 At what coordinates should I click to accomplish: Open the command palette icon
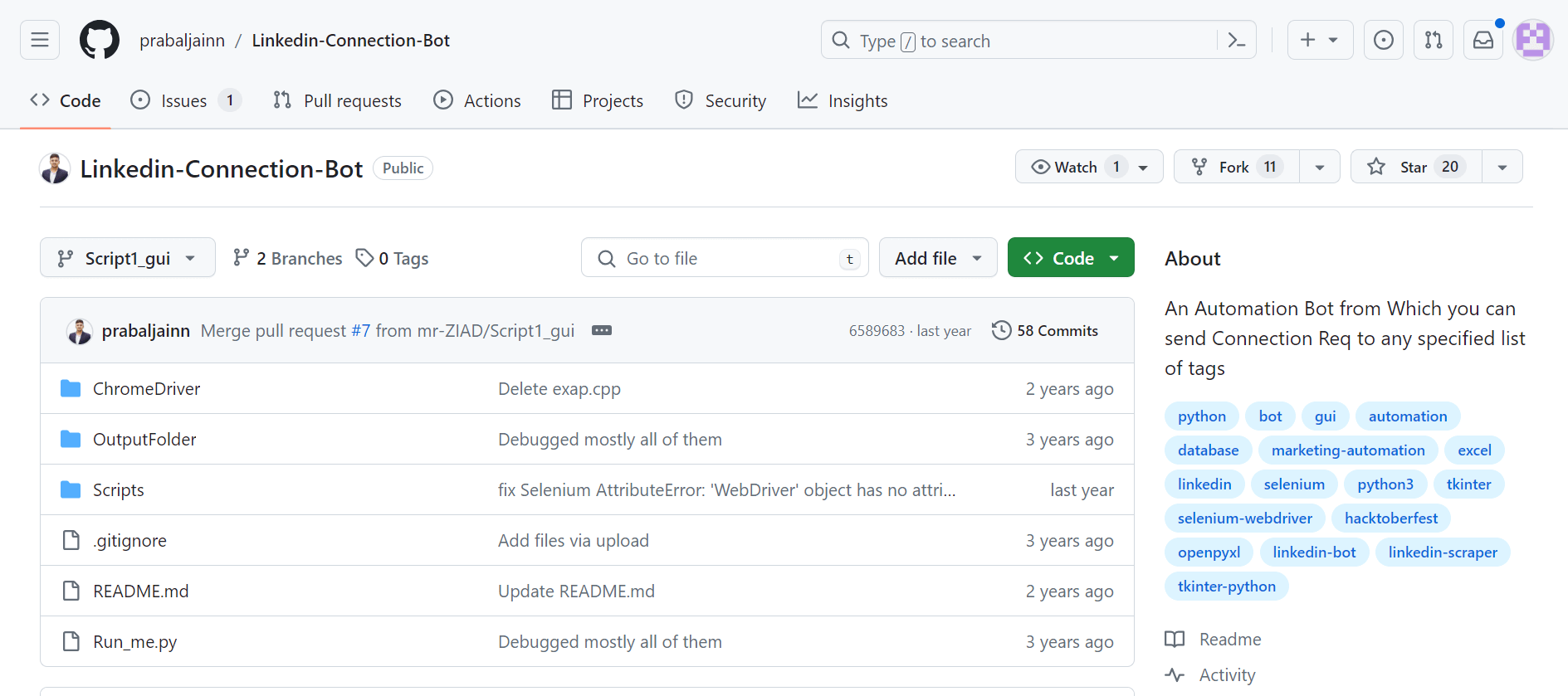[x=1236, y=40]
